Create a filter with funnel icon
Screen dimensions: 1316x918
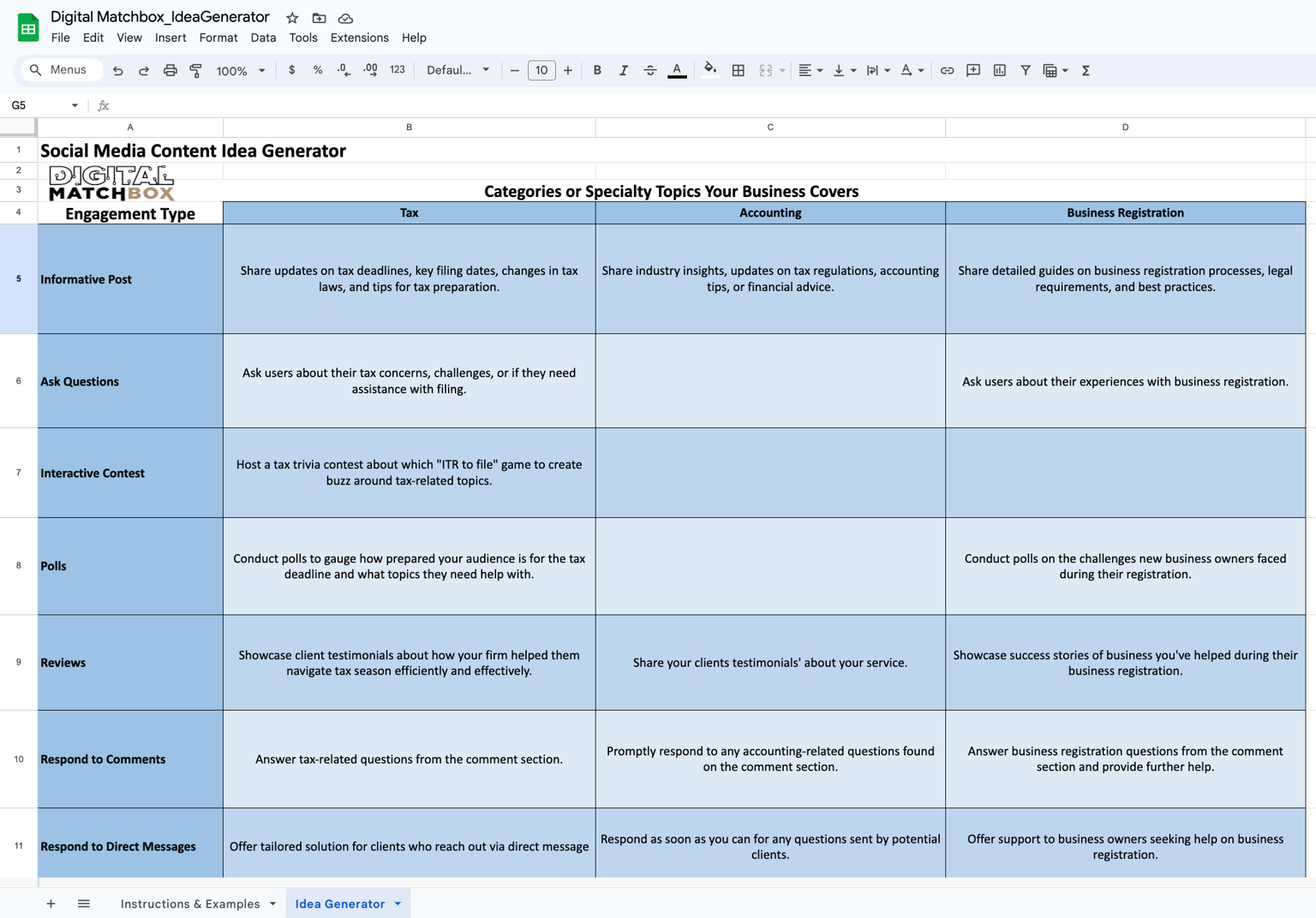[1026, 70]
